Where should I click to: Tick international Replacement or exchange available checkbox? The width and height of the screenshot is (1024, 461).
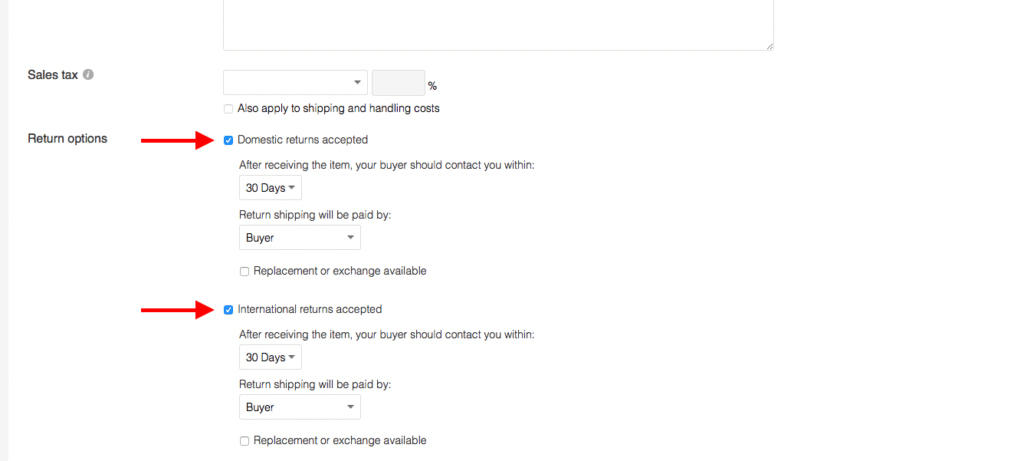coord(245,441)
